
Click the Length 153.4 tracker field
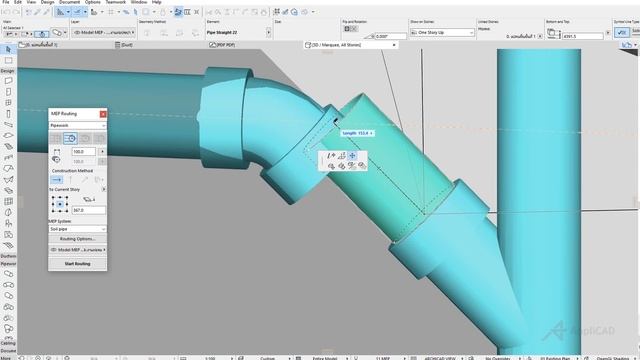pos(357,133)
